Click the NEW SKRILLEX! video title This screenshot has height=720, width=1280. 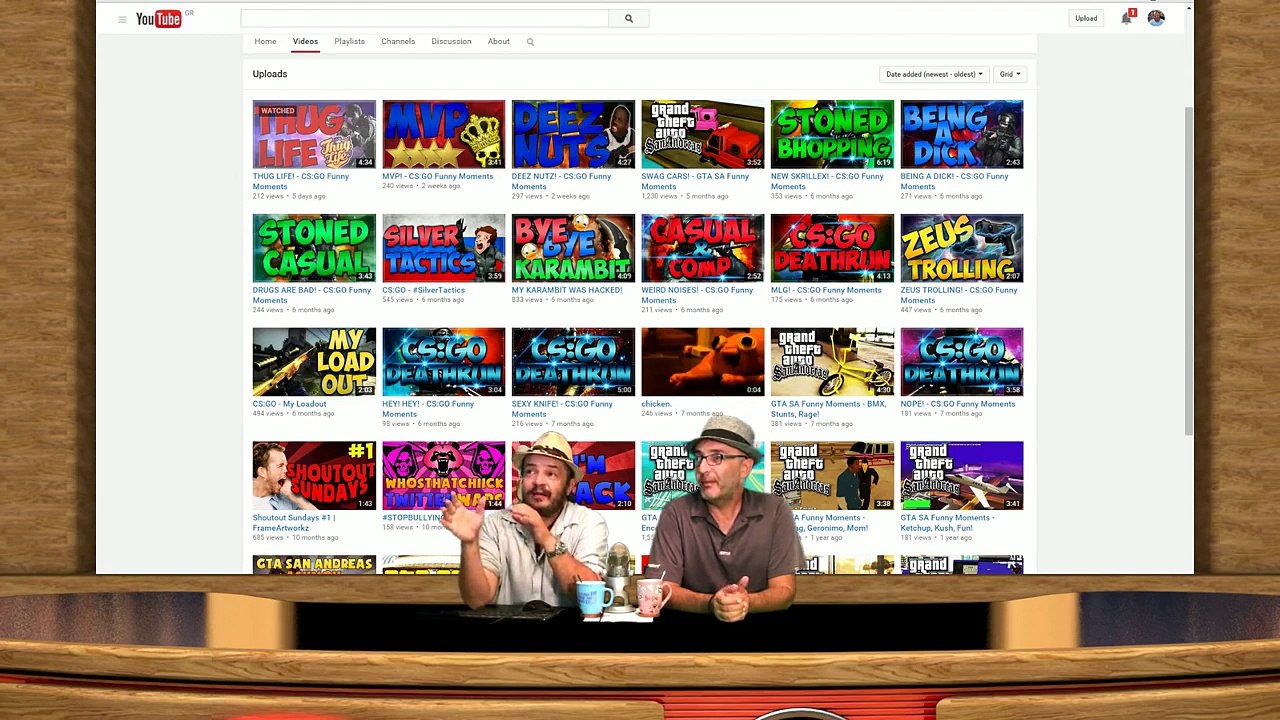[x=827, y=181]
